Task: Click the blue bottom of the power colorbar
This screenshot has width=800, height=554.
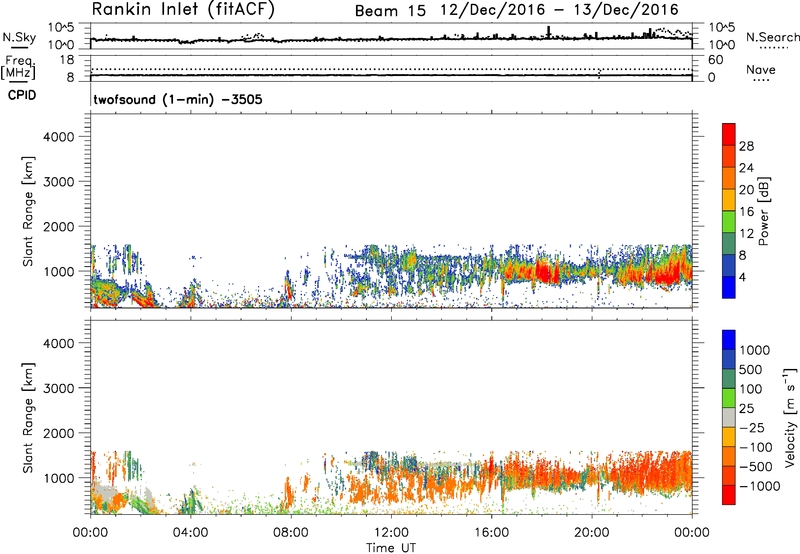Action: 729,287
